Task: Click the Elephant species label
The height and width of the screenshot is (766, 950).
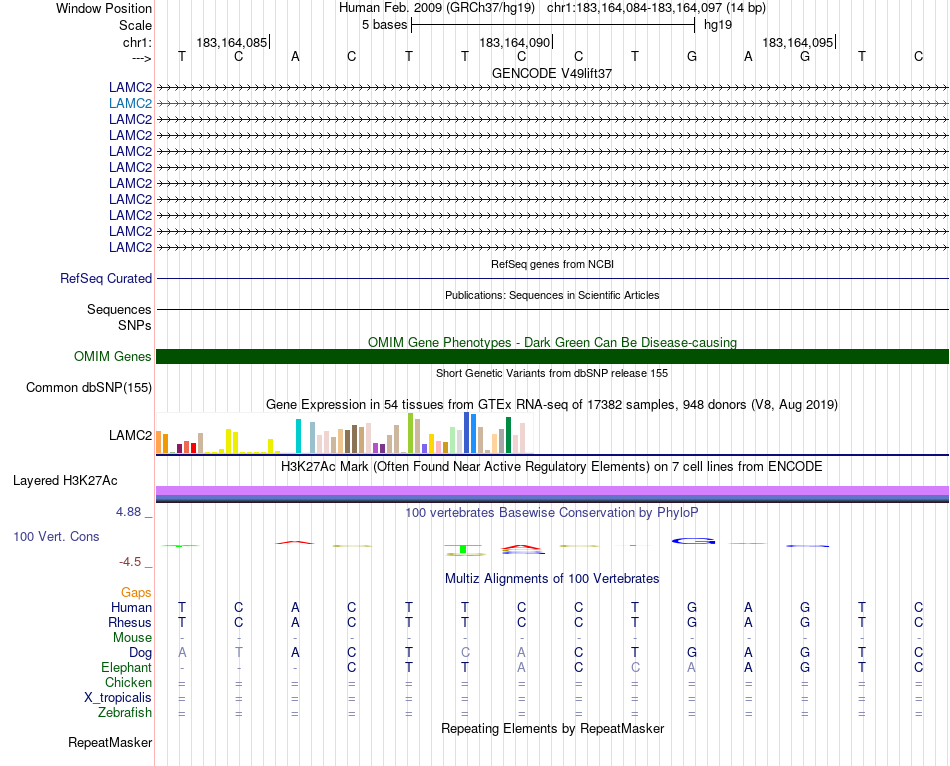Action: (x=127, y=668)
